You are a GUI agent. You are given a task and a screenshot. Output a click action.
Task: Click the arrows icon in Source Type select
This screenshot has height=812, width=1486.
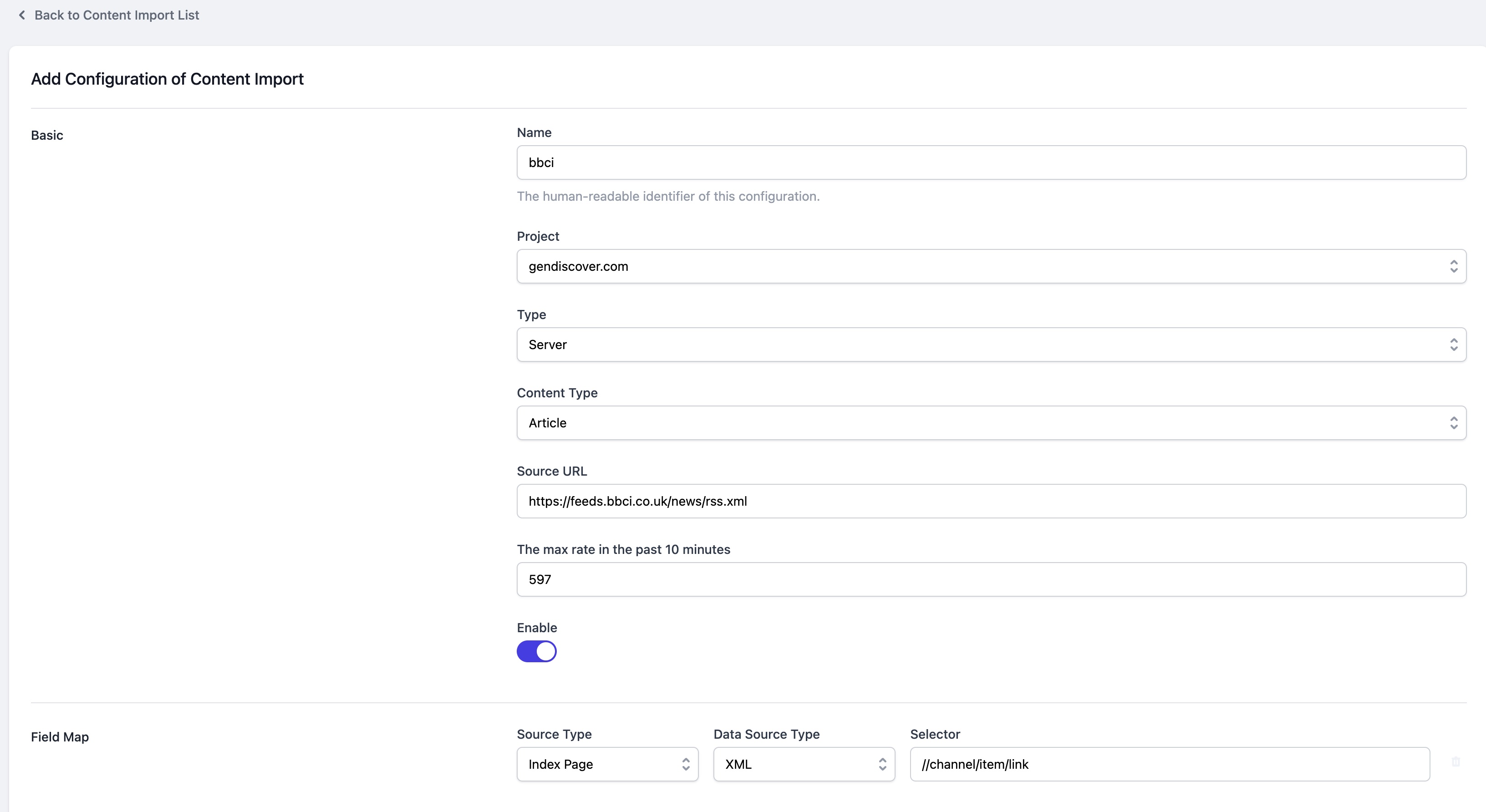coord(685,764)
